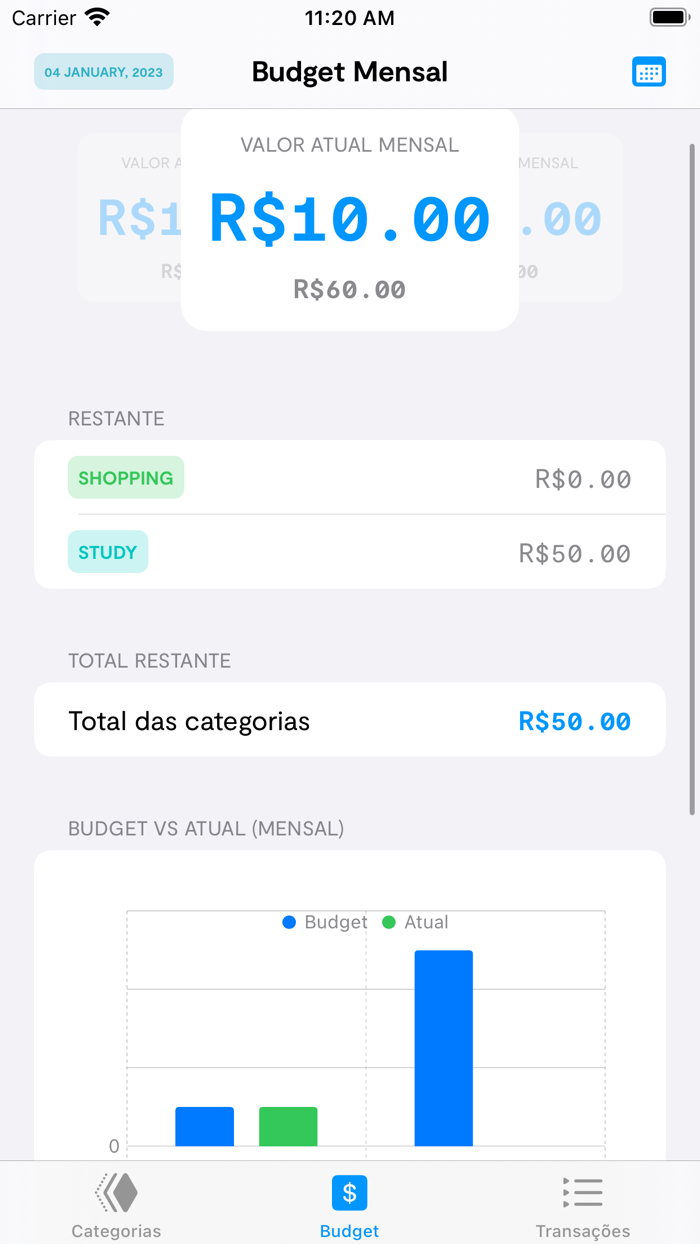Tap the Wi-Fi status icon
This screenshot has width=700, height=1244.
tap(96, 17)
